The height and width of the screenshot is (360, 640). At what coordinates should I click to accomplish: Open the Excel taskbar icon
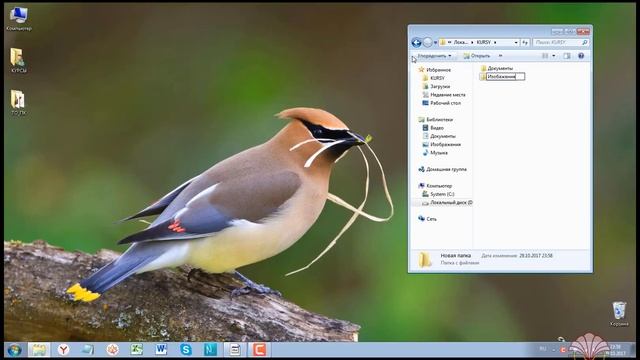(136, 350)
